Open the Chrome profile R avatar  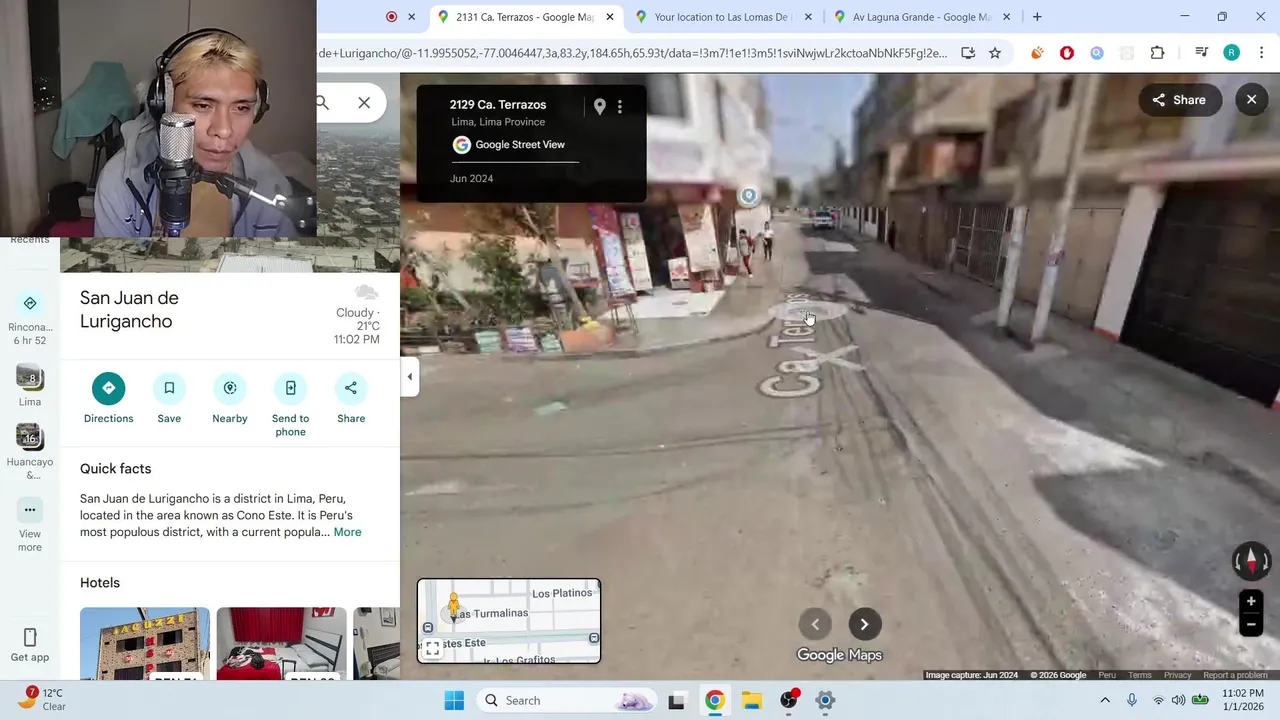pyautogui.click(x=1232, y=53)
